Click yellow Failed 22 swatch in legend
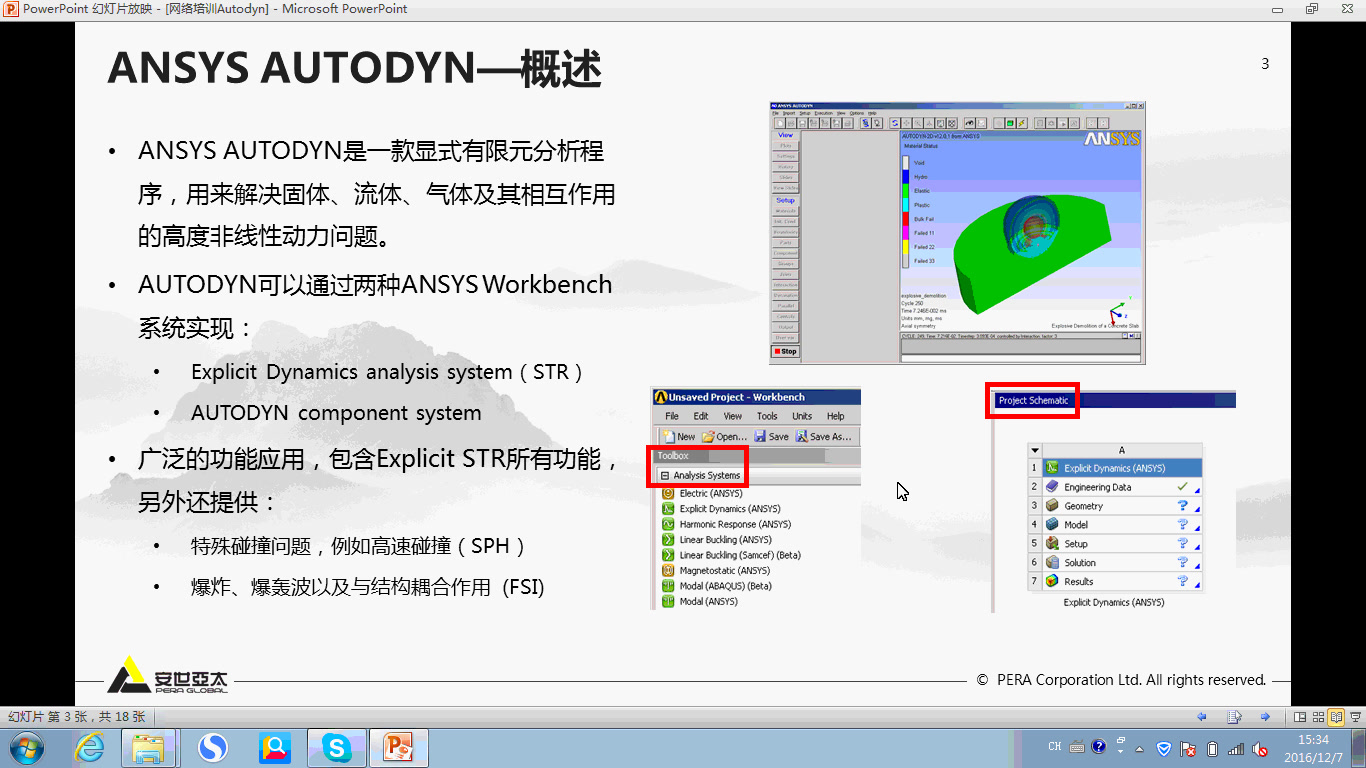Image resolution: width=1366 pixels, height=768 pixels. (907, 246)
